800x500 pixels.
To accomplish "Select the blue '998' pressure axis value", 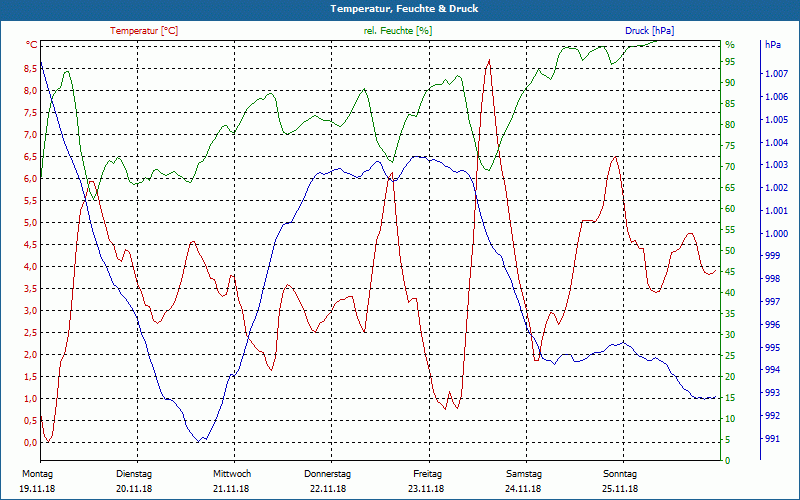I will (x=772, y=279).
